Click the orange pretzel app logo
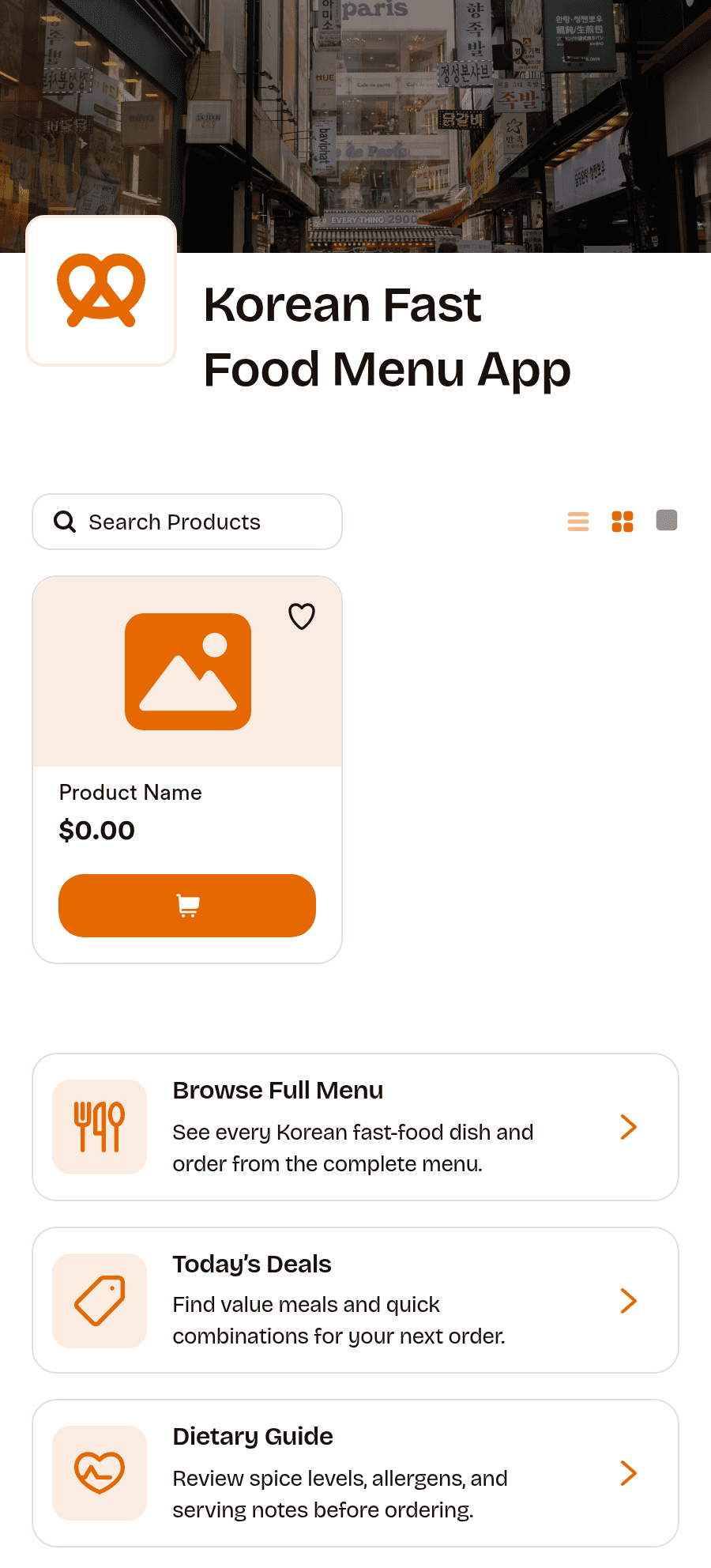 (101, 290)
